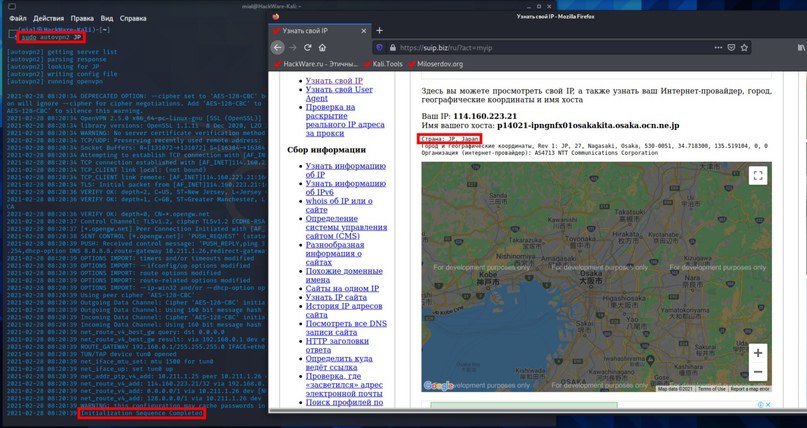Click 'Страна: JP, Japan' text
This screenshot has width=807, height=428.
pyautogui.click(x=450, y=139)
